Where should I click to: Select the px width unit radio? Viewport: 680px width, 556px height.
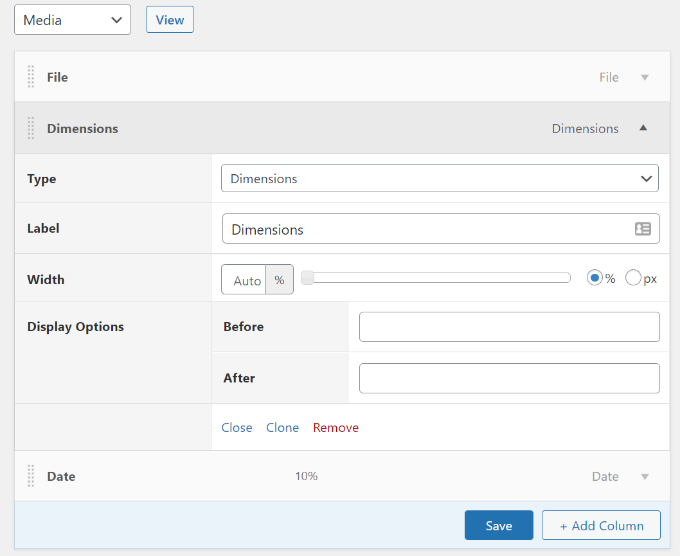pyautogui.click(x=633, y=278)
